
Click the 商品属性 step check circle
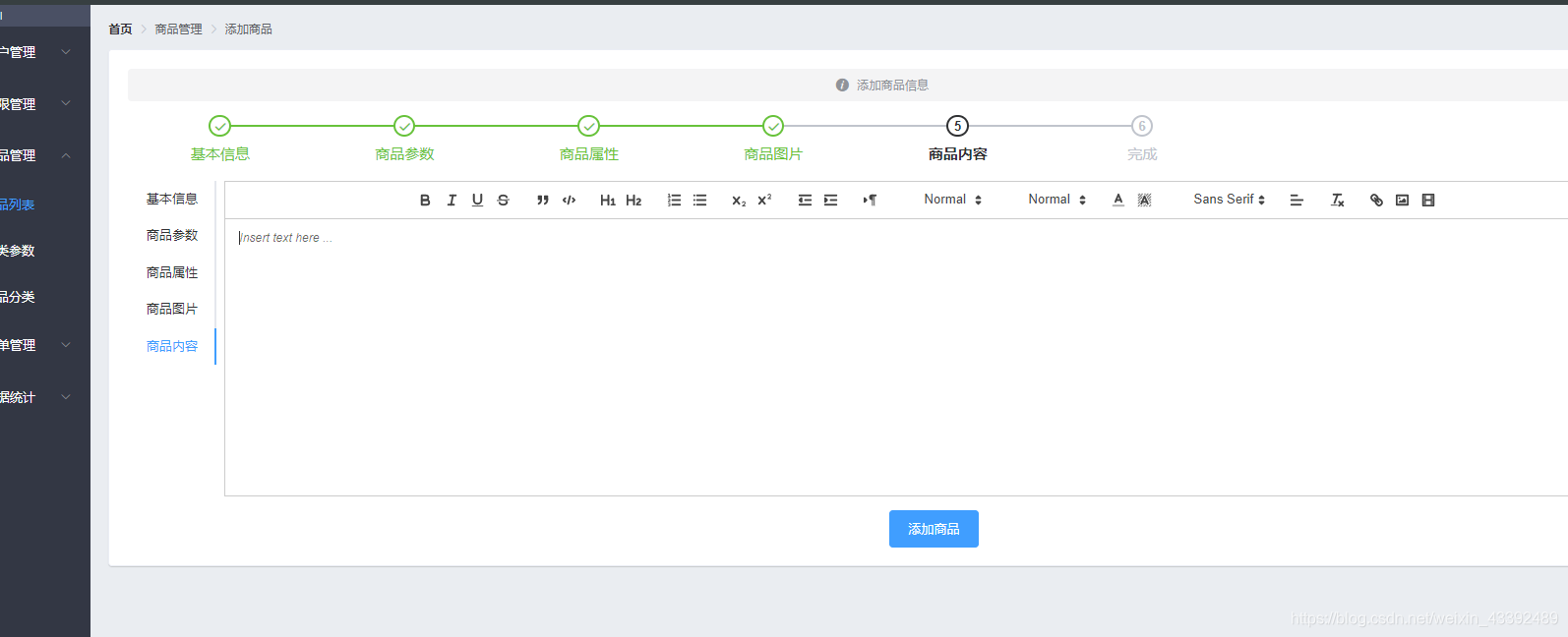pyautogui.click(x=588, y=126)
